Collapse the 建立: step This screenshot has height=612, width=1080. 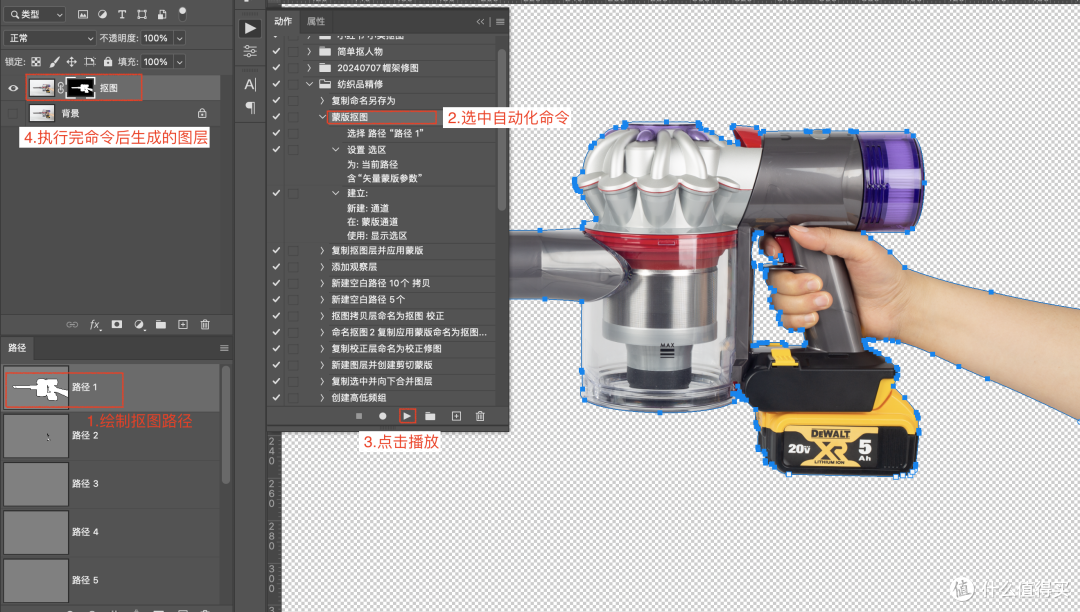335,193
